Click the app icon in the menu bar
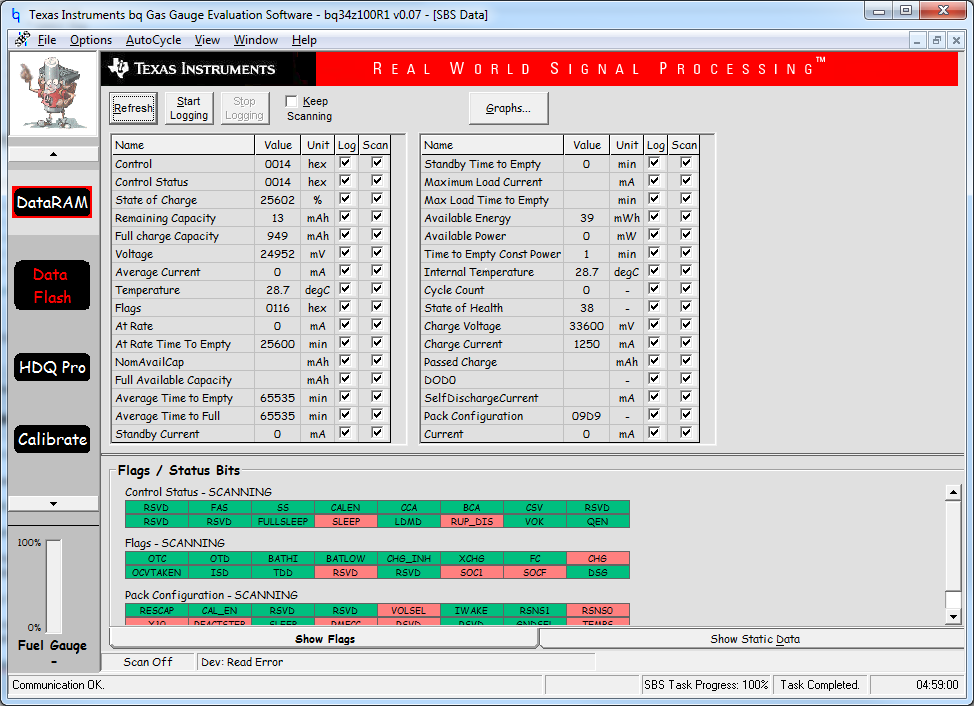974x706 pixels. (23, 40)
